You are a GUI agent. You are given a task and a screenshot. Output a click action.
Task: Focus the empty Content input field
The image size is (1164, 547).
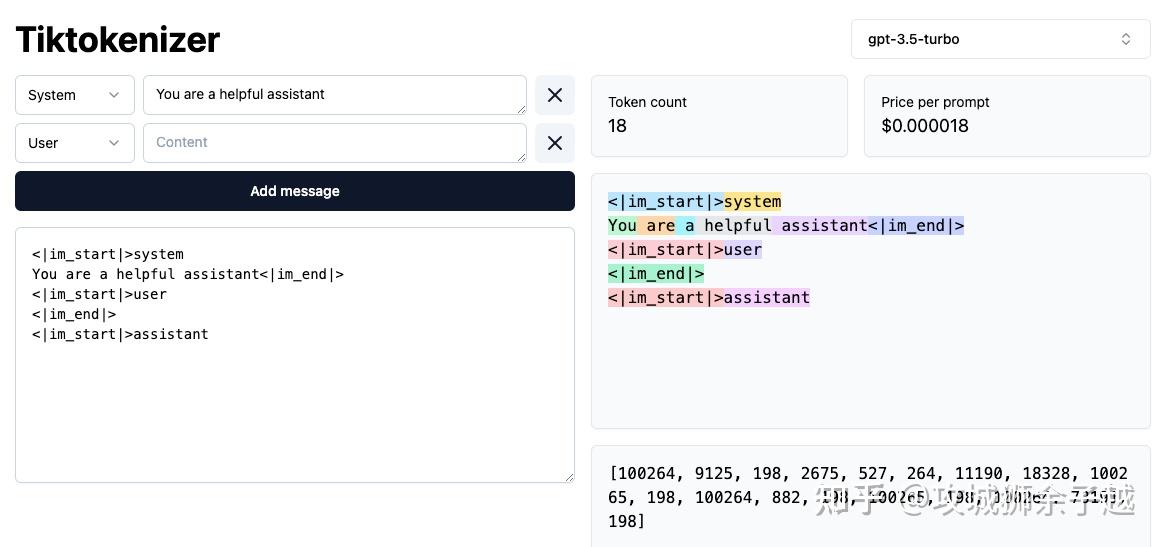pyautogui.click(x=335, y=143)
